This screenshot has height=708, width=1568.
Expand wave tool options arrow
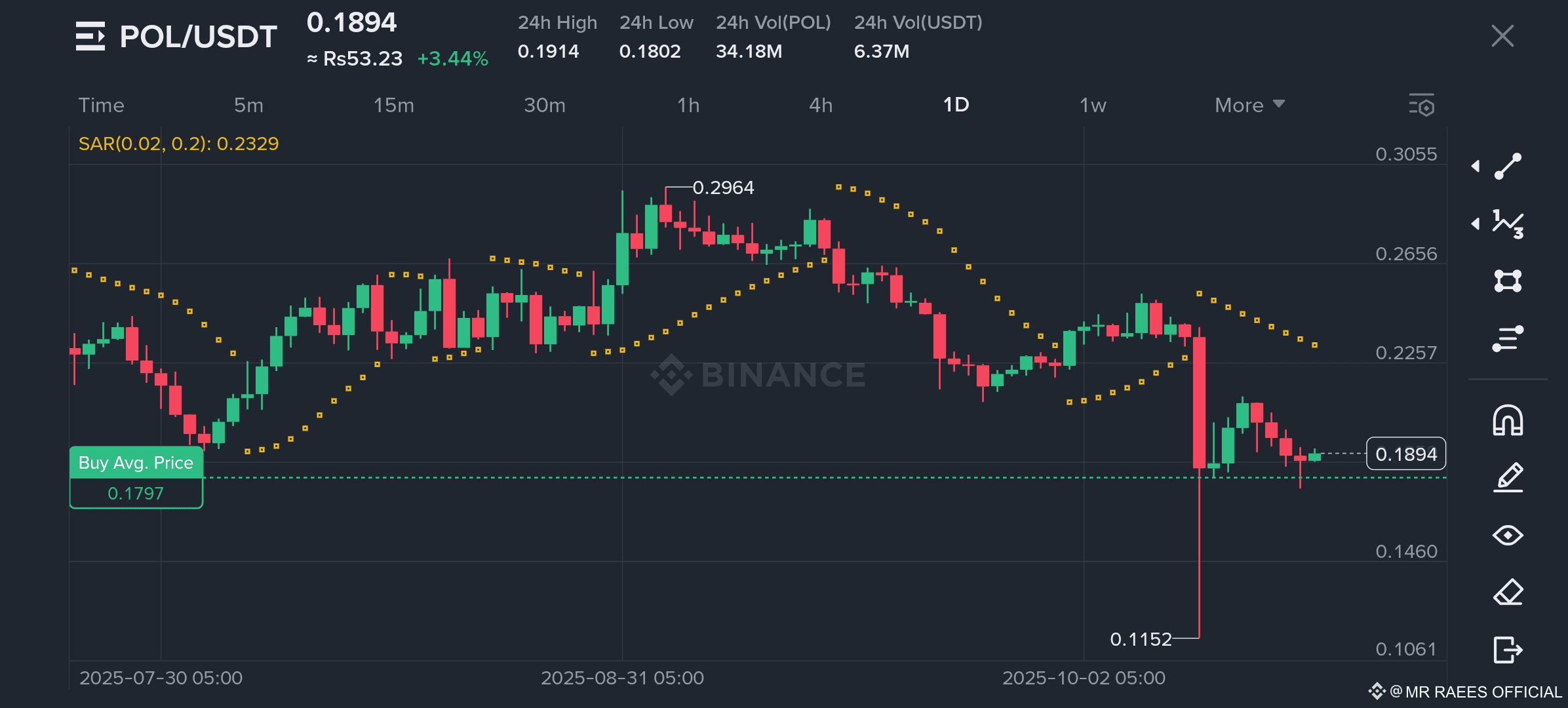[1476, 224]
